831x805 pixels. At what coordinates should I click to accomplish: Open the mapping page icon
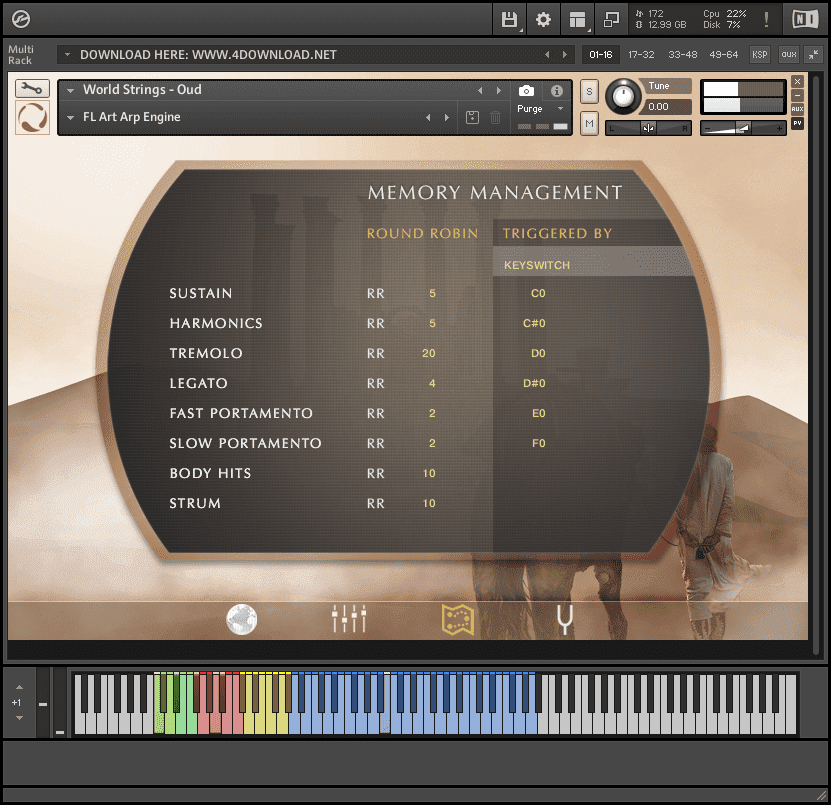click(x=456, y=619)
